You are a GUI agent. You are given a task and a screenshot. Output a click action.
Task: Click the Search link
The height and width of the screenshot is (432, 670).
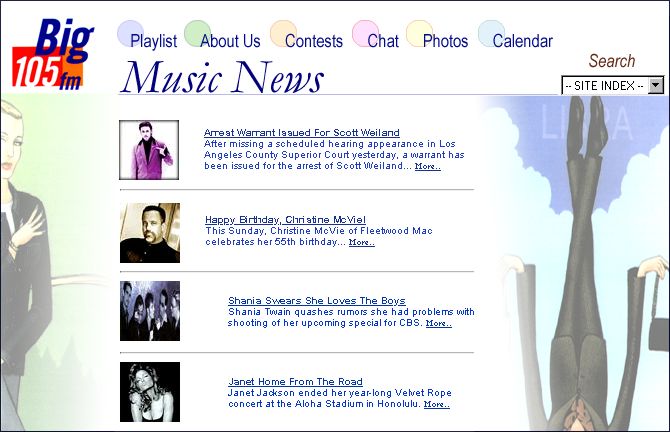point(612,61)
